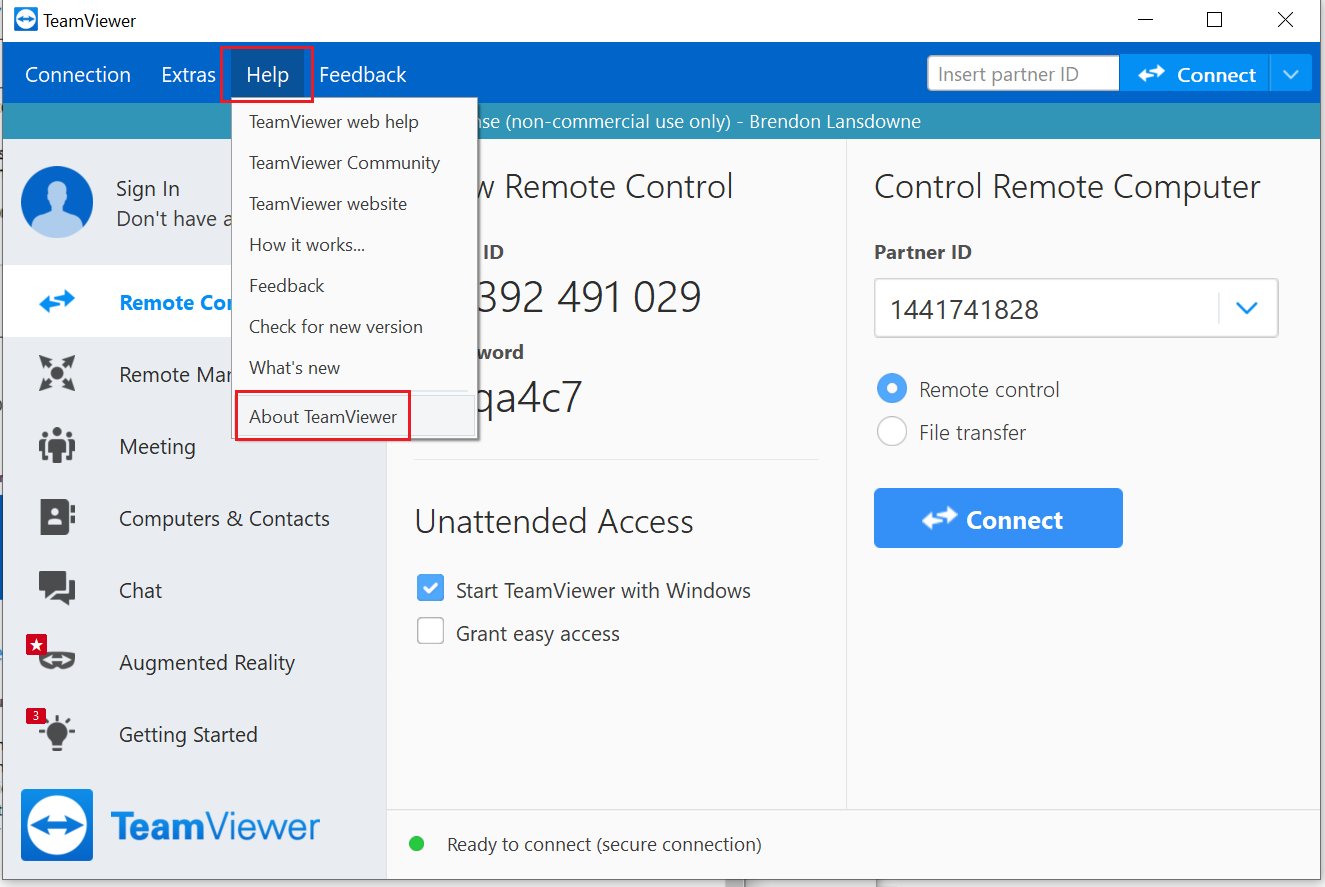Click the user avatar next to Sign In

point(57,202)
